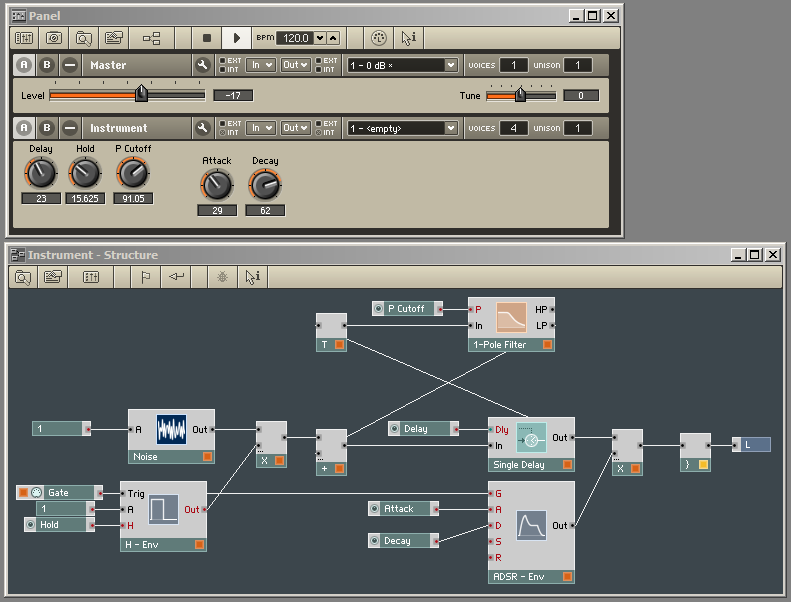Screen dimensions: 791x602
Task: Click the mixer icon in Panel toolbar
Action: pos(24,38)
